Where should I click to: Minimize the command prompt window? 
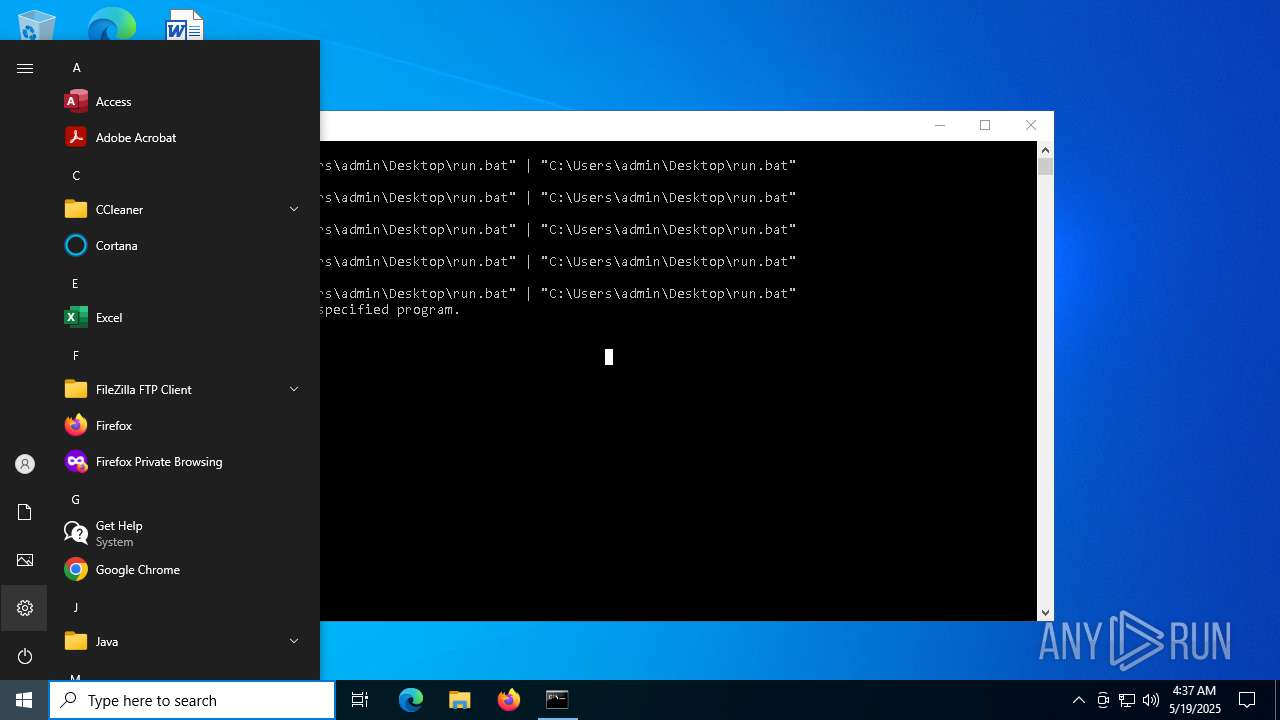click(939, 125)
